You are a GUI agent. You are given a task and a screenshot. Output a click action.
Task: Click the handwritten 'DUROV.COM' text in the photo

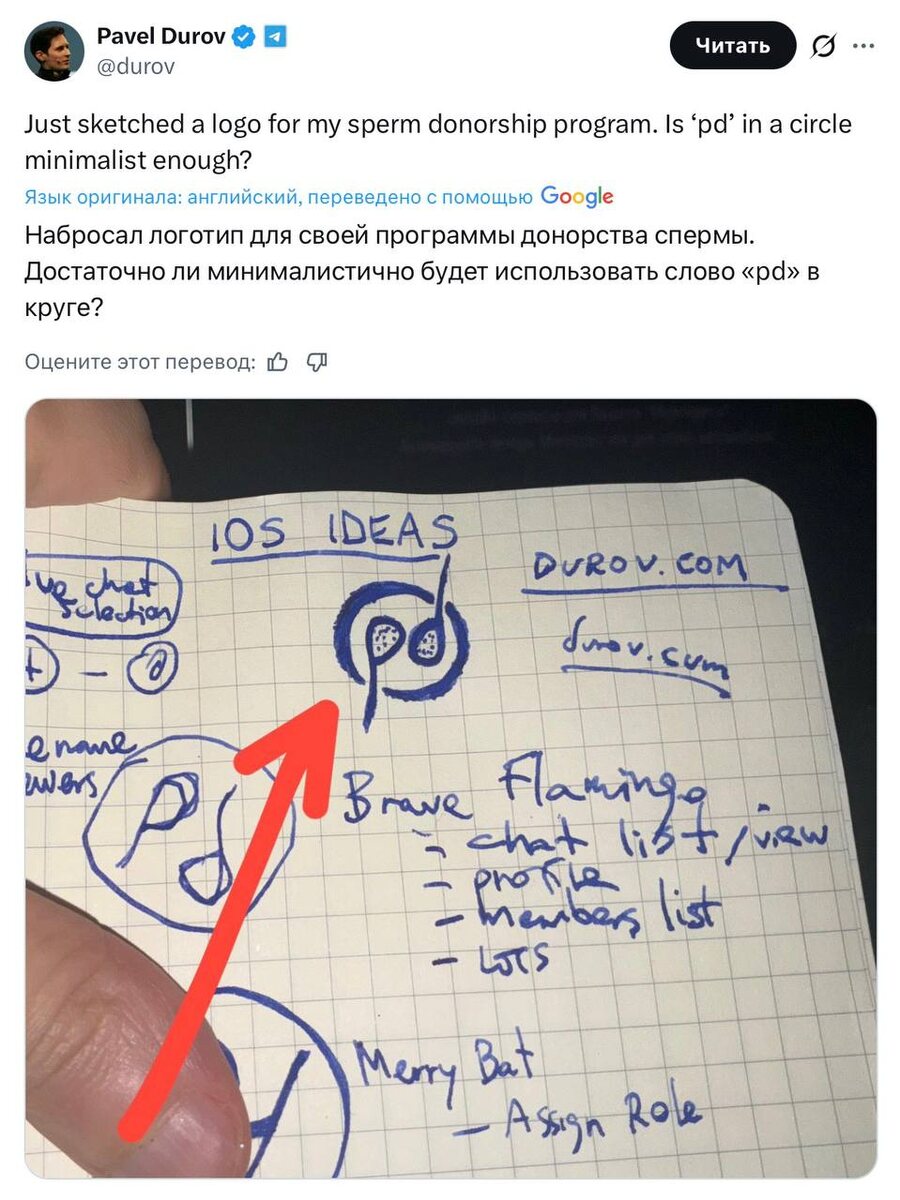click(640, 568)
